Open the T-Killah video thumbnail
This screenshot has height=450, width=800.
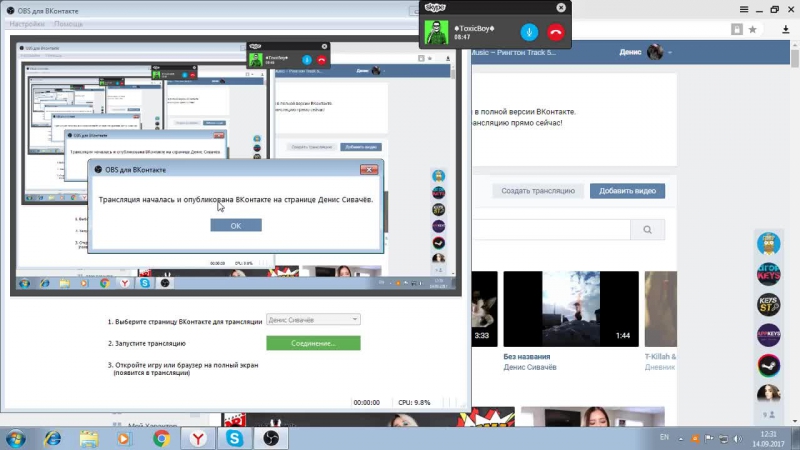(x=661, y=309)
